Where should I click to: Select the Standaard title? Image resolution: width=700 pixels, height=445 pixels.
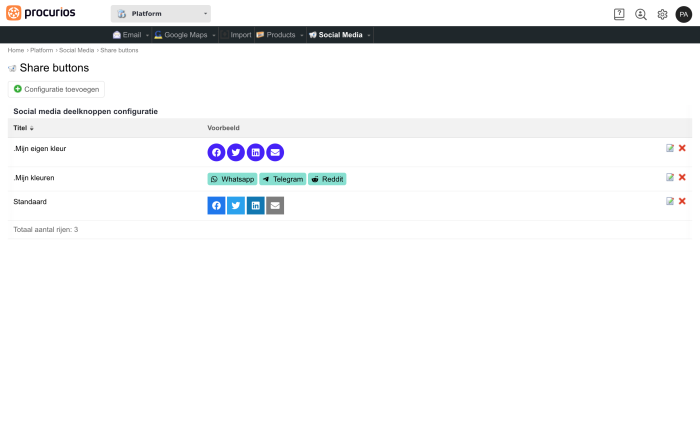click(30, 202)
